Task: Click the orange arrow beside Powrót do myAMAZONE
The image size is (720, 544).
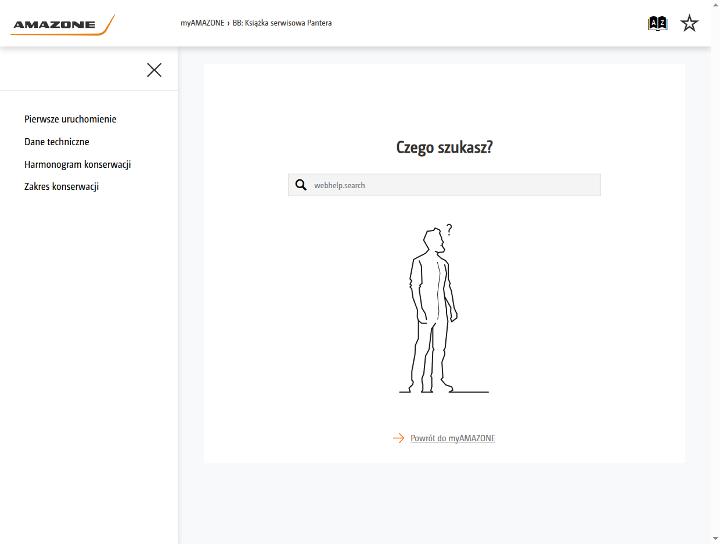Action: [399, 438]
